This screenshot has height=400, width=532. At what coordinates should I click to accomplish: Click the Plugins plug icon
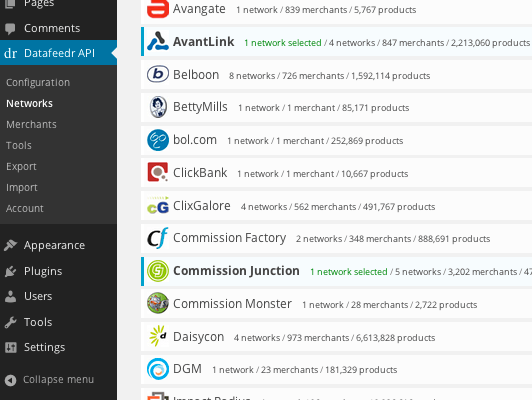(x=11, y=271)
